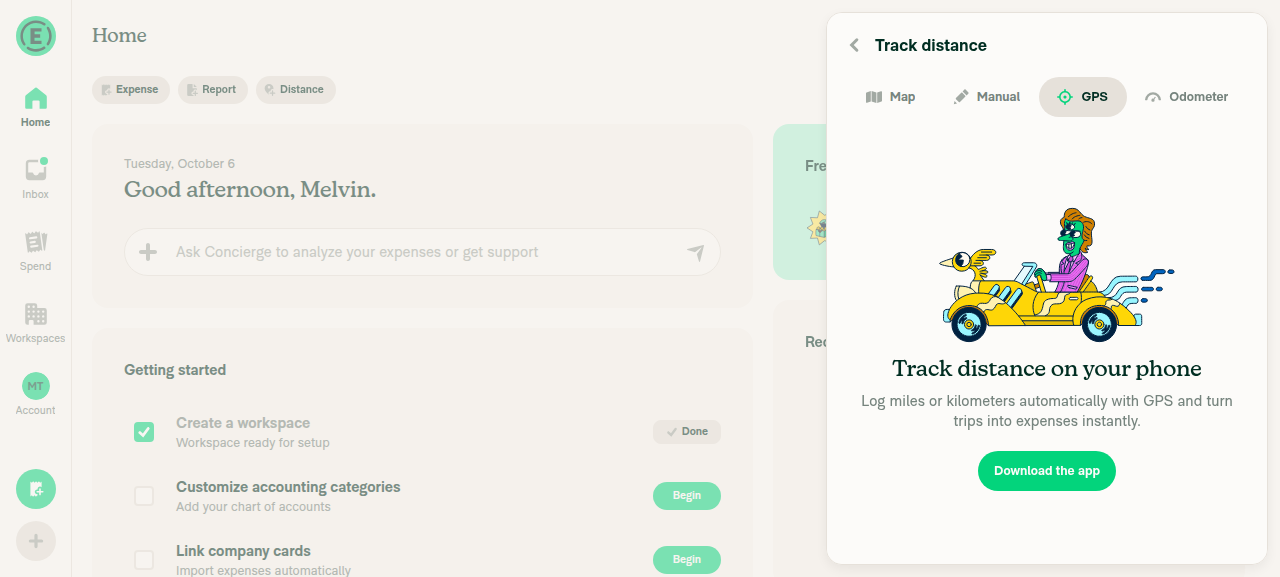Click Begin for Customize accounting categories
The height and width of the screenshot is (577, 1280).
coord(687,496)
